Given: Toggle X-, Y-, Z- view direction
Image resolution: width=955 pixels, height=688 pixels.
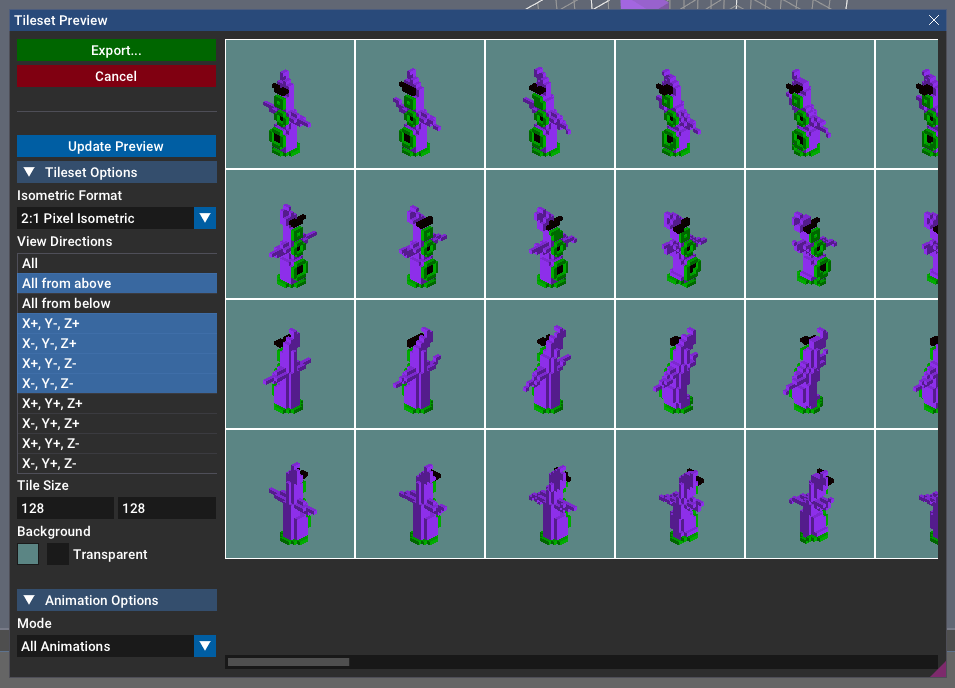Looking at the screenshot, I should (x=117, y=384).
